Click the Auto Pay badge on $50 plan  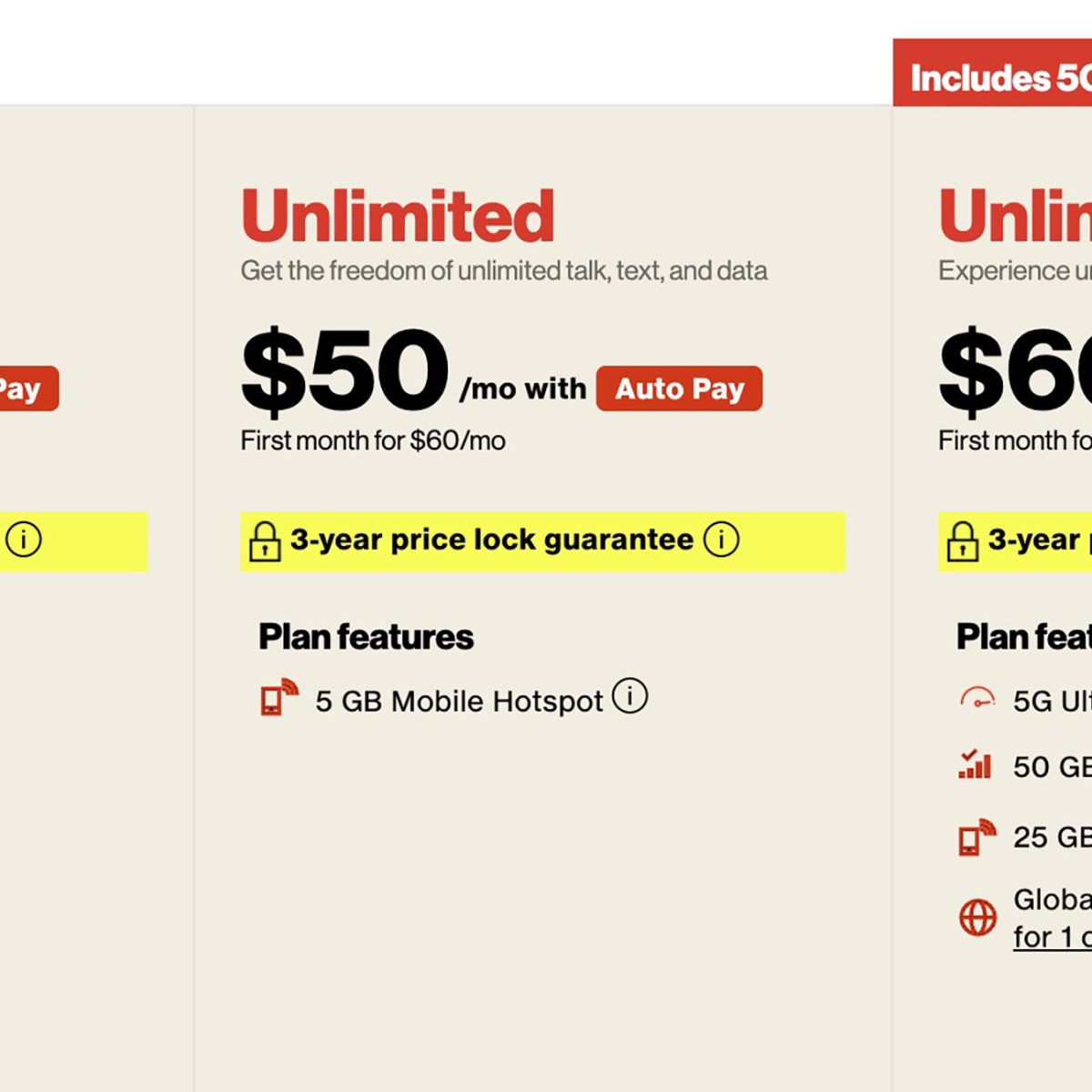click(x=679, y=389)
